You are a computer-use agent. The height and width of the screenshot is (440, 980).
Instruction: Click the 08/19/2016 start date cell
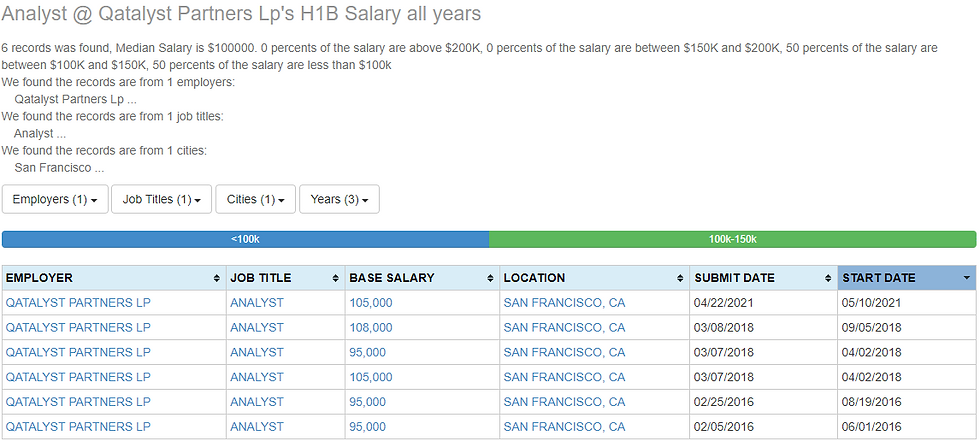(x=907, y=402)
